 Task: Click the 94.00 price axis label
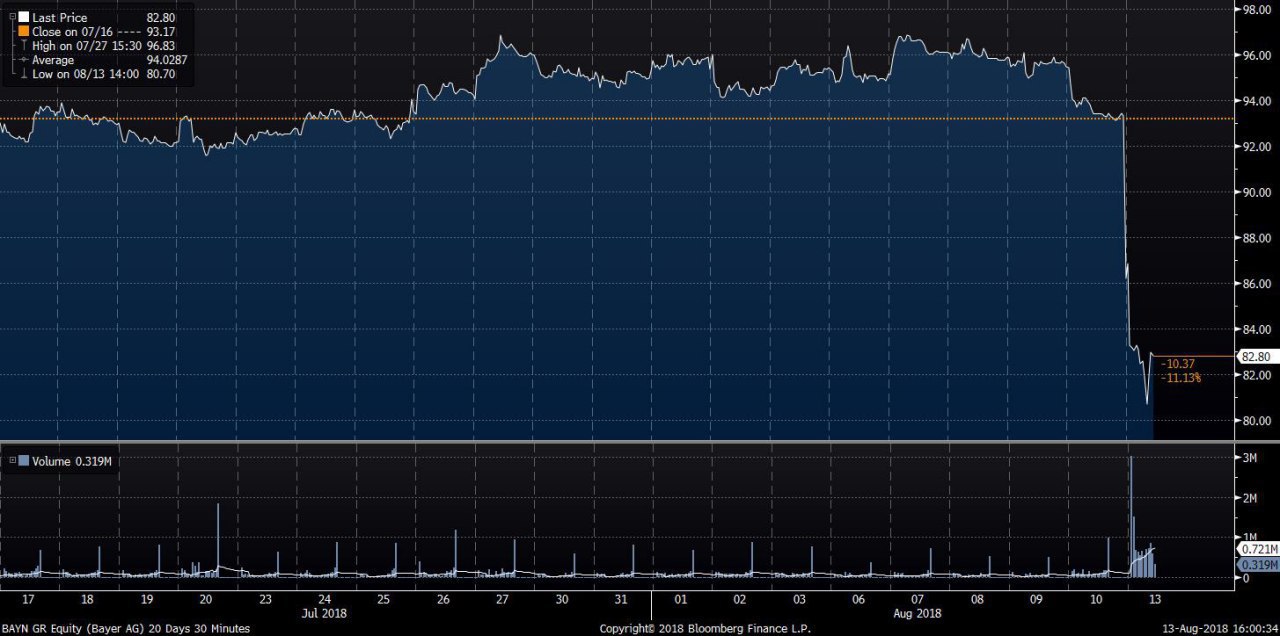(1256, 101)
